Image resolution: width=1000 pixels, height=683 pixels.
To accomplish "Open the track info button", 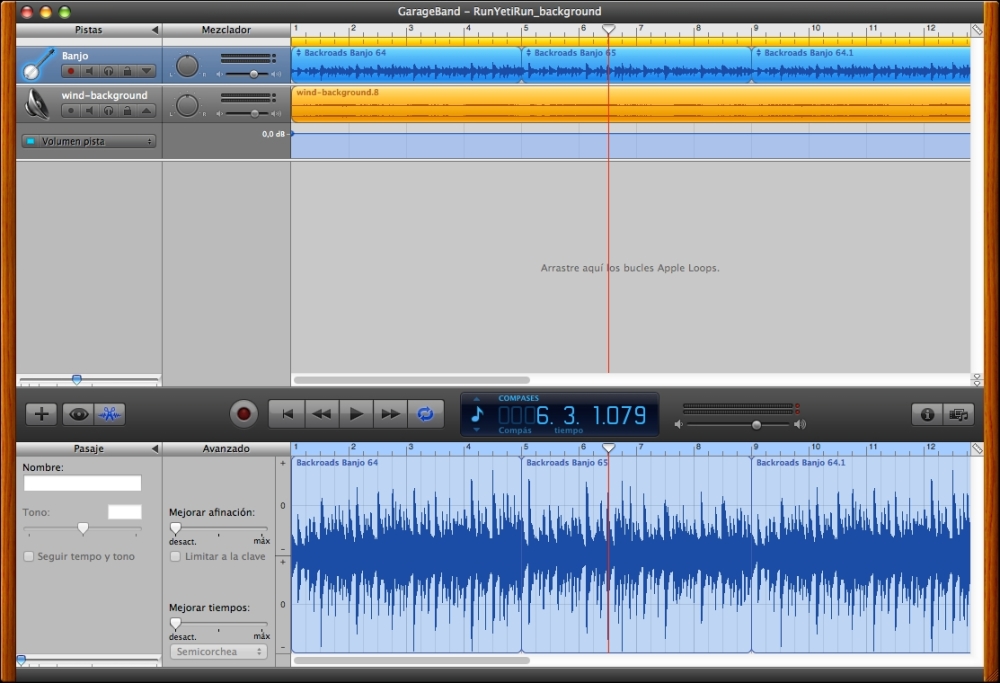I will tap(927, 415).
